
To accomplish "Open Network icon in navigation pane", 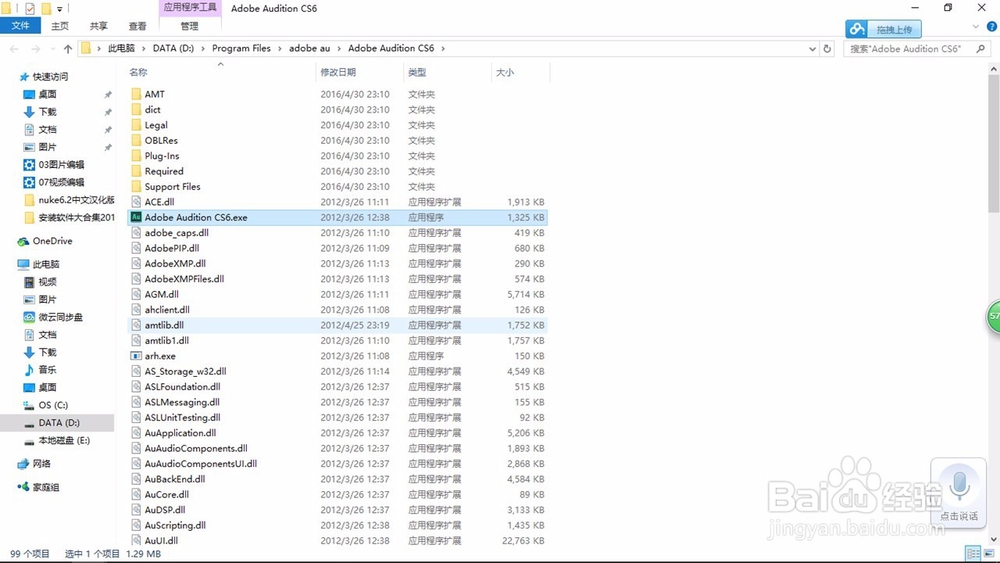I will [x=24, y=464].
